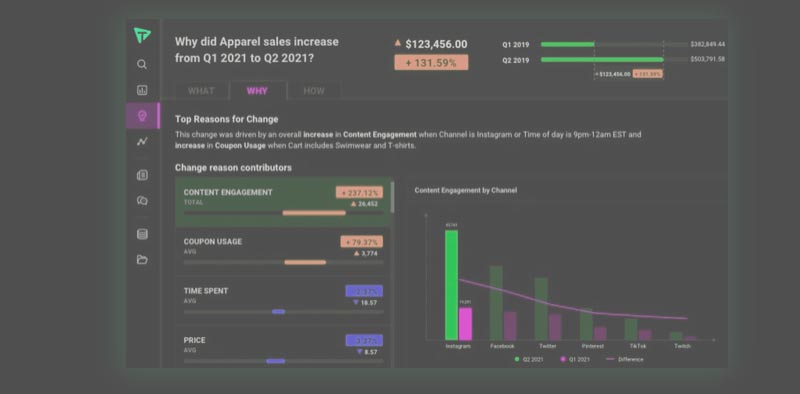Viewport: 800px width, 394px height.
Task: Toggle the Q2 2021 legend item
Action: pyautogui.click(x=529, y=359)
